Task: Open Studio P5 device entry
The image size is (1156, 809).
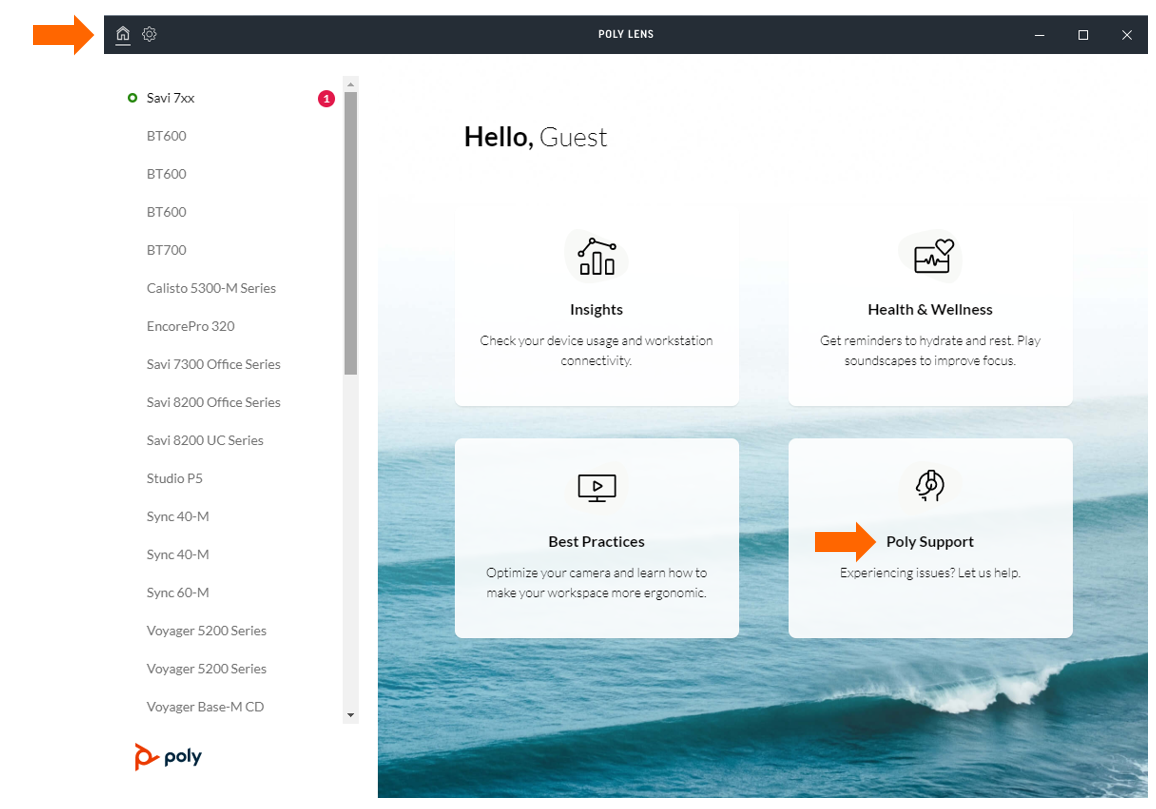Action: [x=174, y=478]
